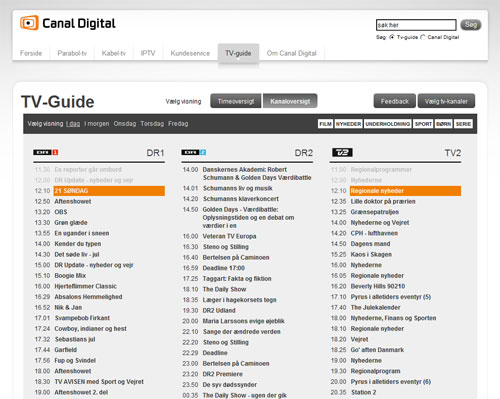500x399 pixels.
Task: Open the Parabol-tv tab
Action: pyautogui.click(x=72, y=53)
